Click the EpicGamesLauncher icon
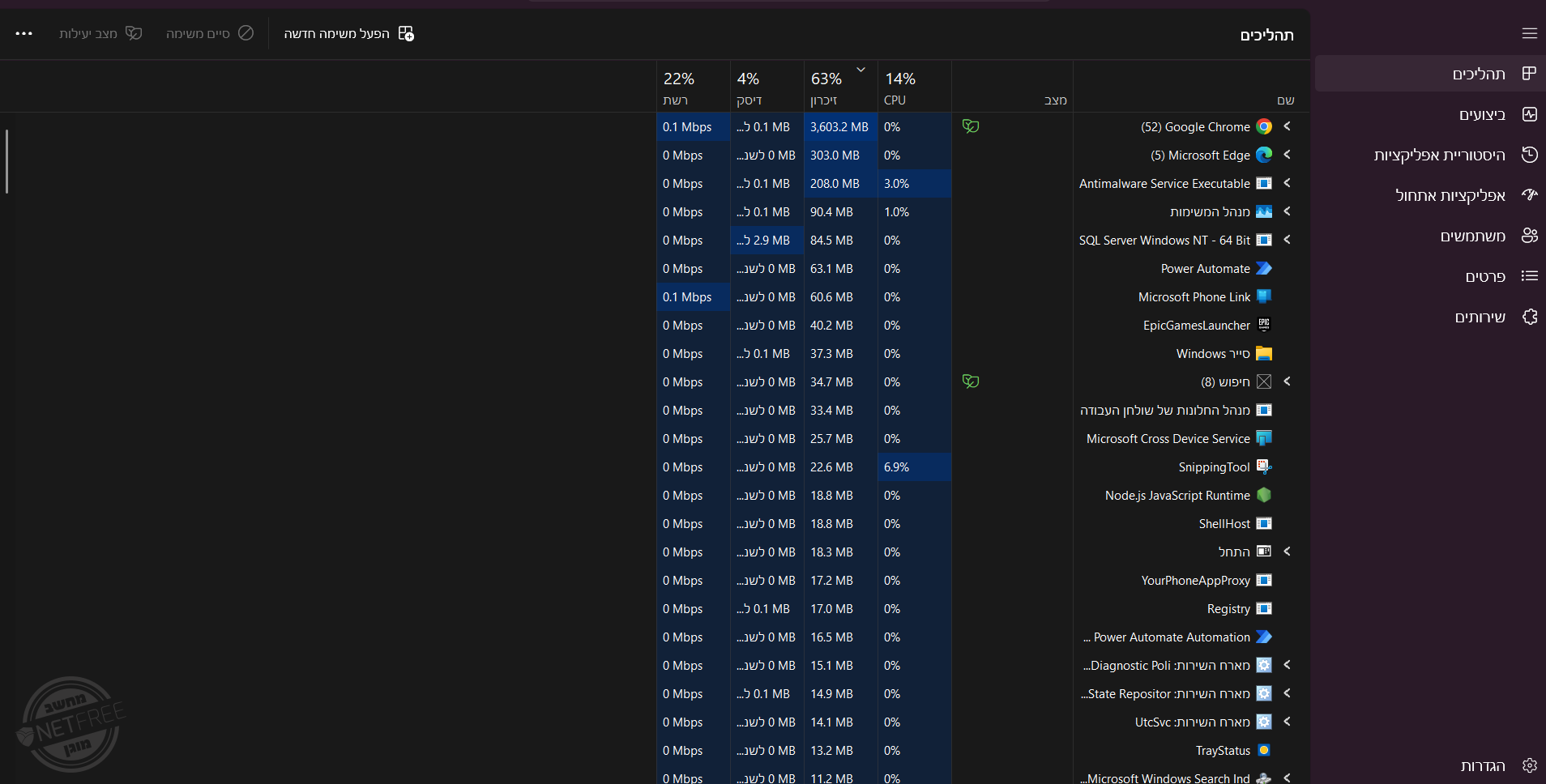Screen dimensions: 1546x784 click(1263, 326)
